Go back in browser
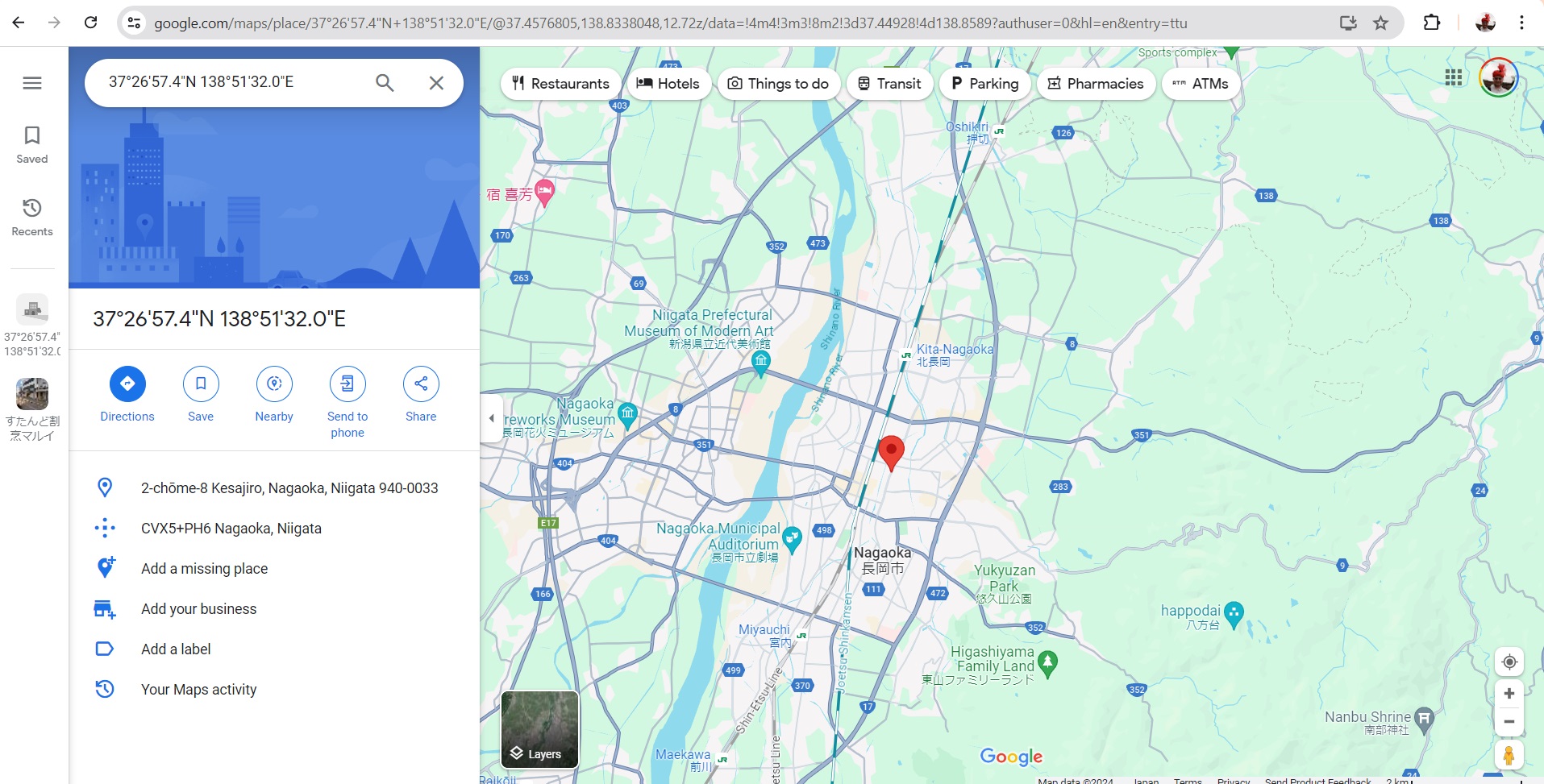The width and height of the screenshot is (1544, 784). point(19,23)
